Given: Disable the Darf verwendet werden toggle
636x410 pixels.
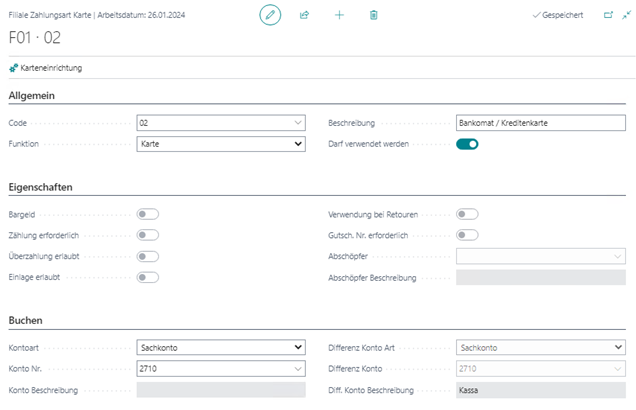Looking at the screenshot, I should (x=467, y=144).
